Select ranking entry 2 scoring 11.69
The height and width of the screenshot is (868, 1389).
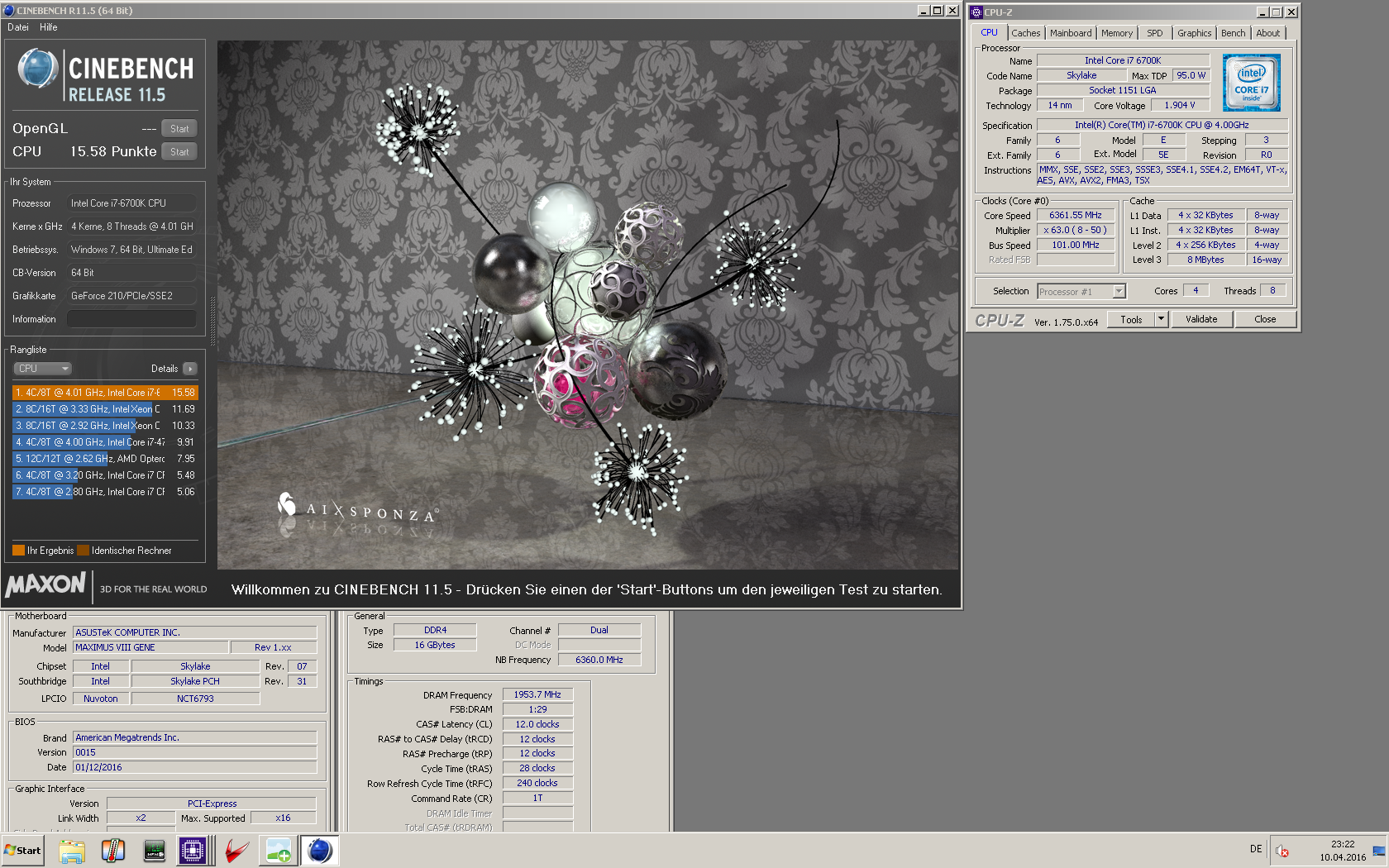[x=105, y=409]
